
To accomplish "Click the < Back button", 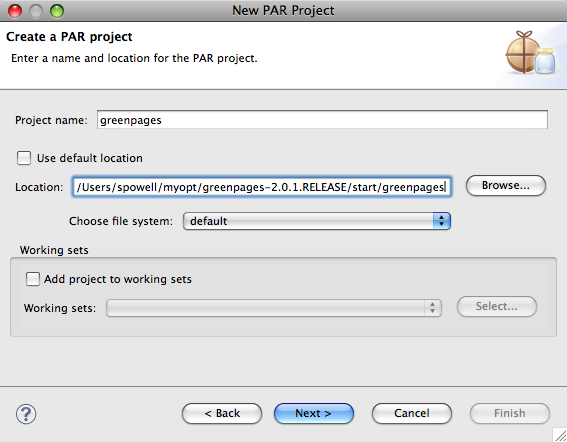I will tap(222, 413).
